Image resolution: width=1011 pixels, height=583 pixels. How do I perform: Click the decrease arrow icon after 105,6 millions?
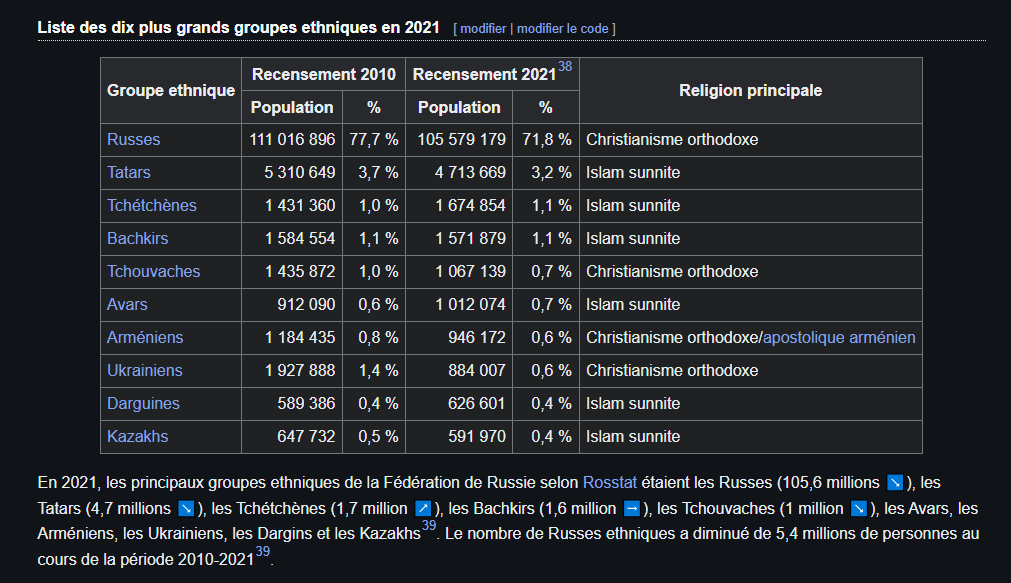click(x=895, y=482)
